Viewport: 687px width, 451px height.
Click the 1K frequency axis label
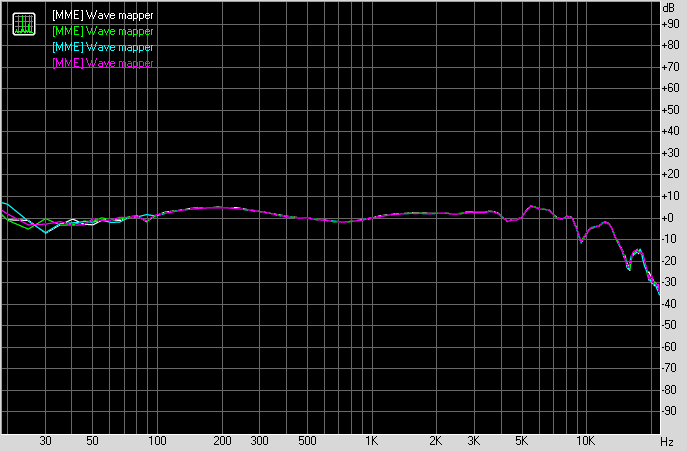[372, 441]
